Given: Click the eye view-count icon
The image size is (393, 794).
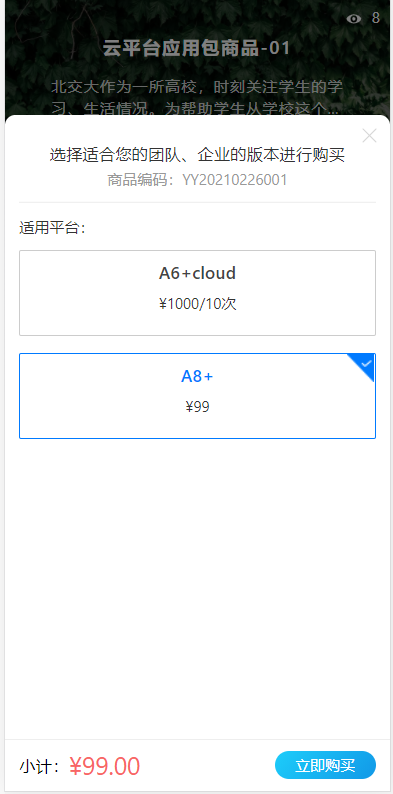Looking at the screenshot, I should 354,19.
